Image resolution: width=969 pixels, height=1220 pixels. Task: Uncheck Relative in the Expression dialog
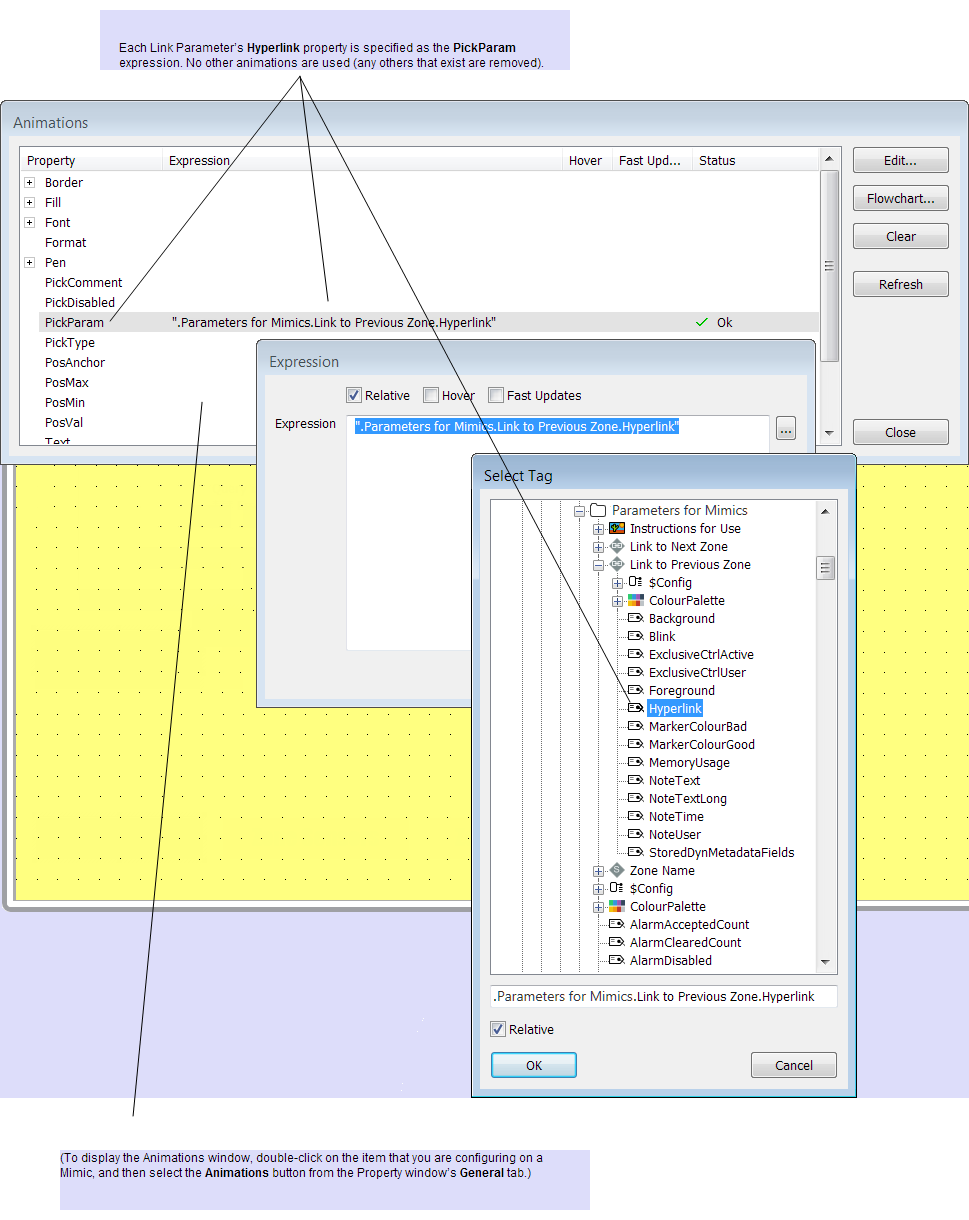(353, 395)
